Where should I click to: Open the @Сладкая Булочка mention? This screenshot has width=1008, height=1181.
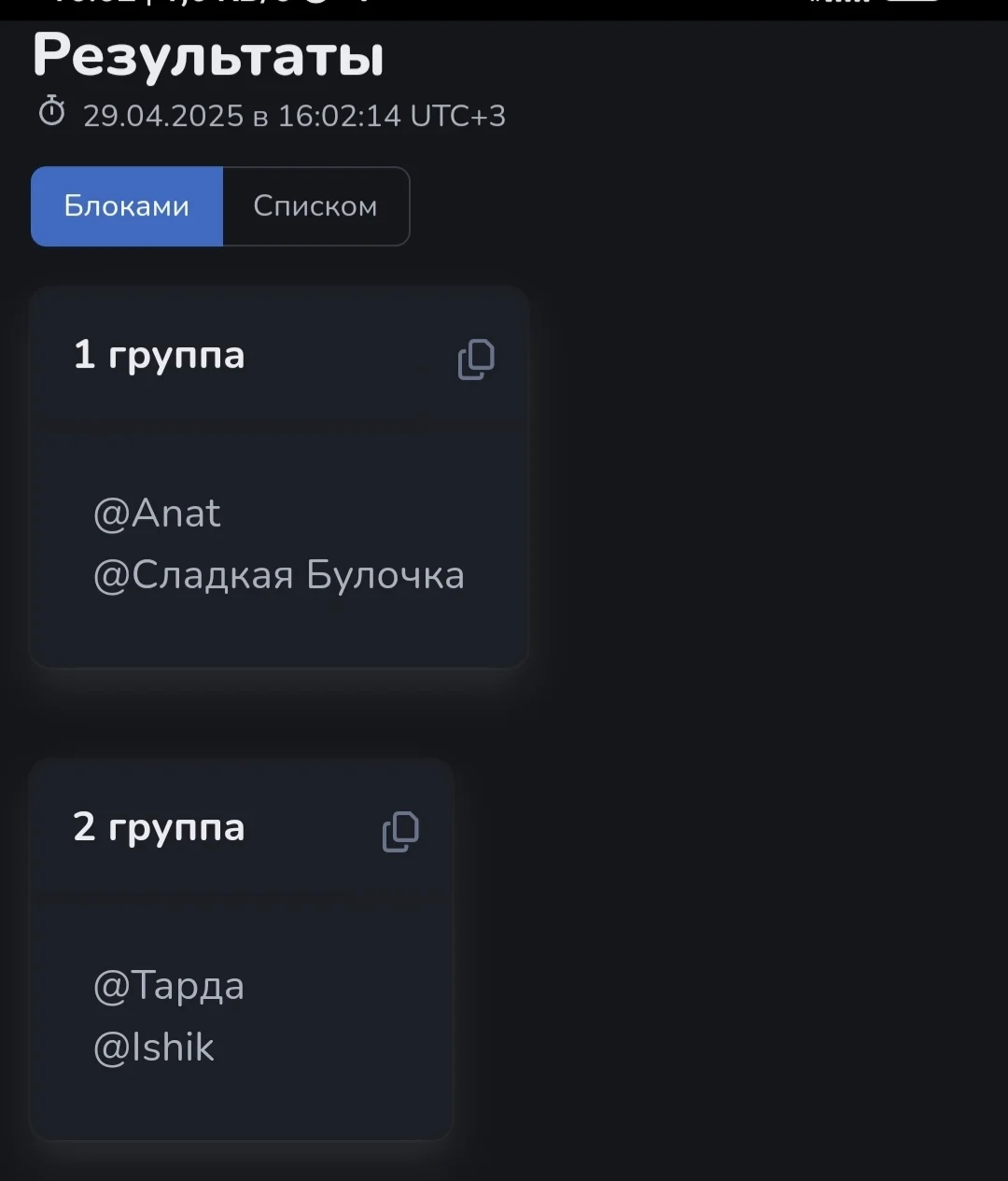pyautogui.click(x=278, y=575)
